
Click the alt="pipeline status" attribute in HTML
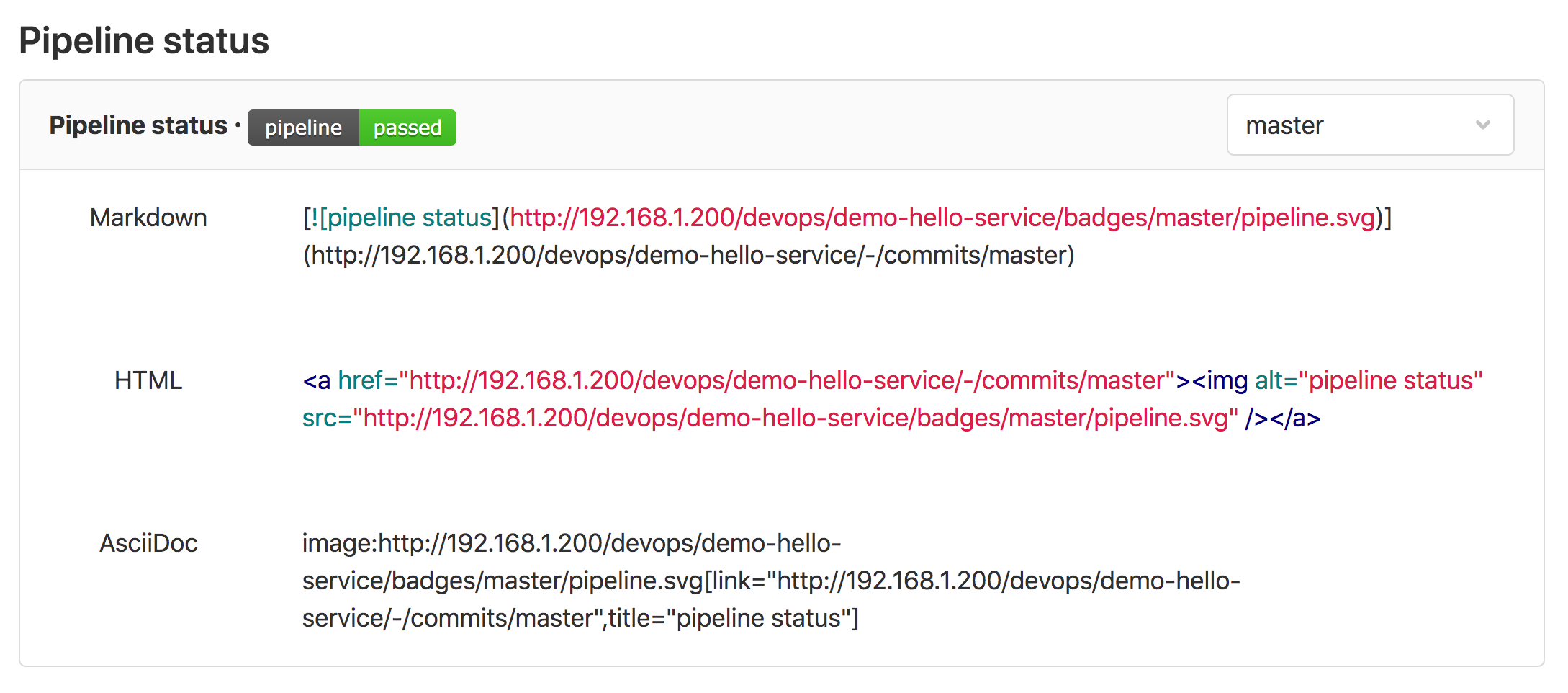click(1369, 380)
